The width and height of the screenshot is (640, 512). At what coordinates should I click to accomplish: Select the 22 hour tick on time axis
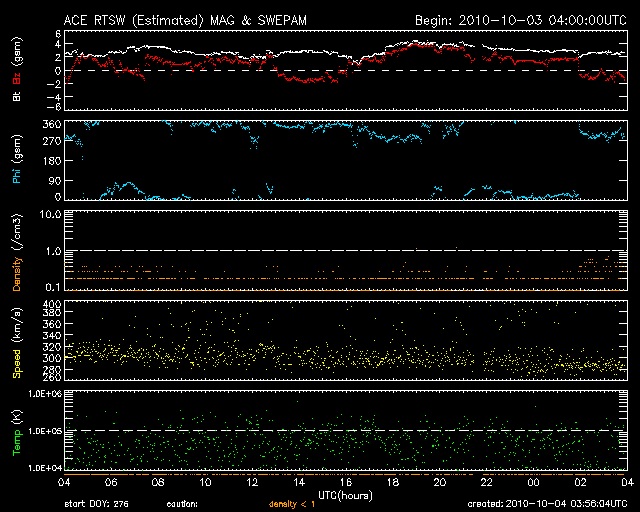[x=486, y=482]
